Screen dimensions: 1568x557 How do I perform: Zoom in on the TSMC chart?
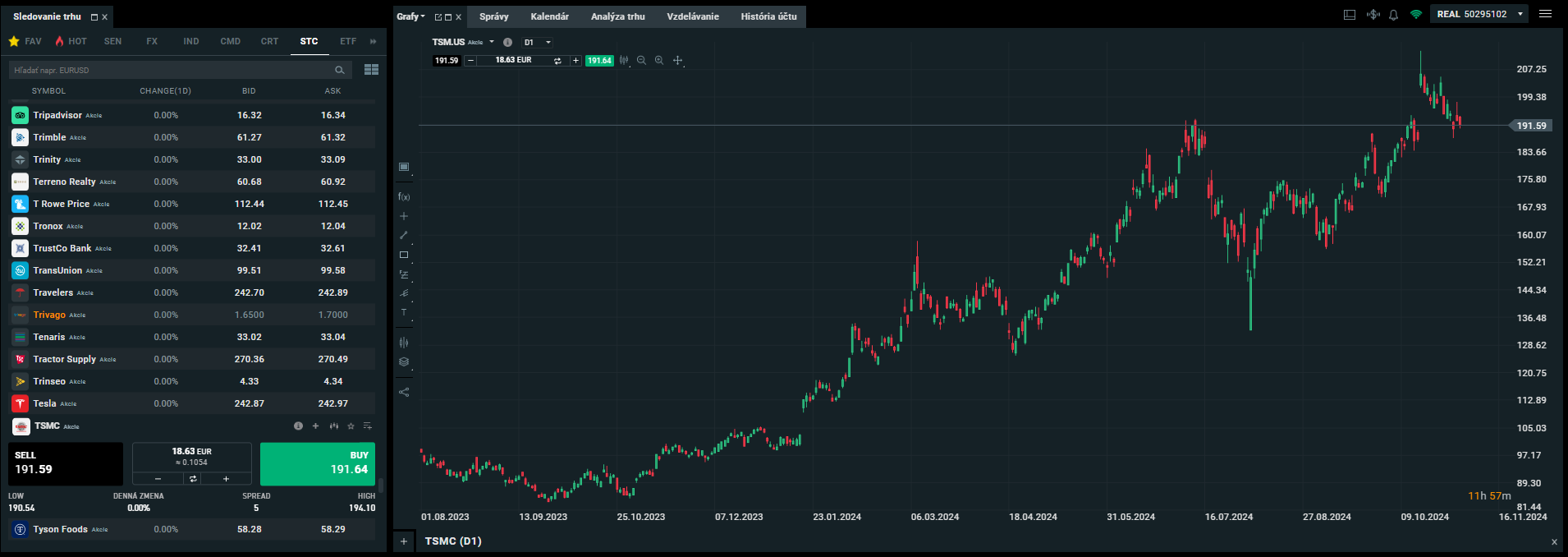659,61
